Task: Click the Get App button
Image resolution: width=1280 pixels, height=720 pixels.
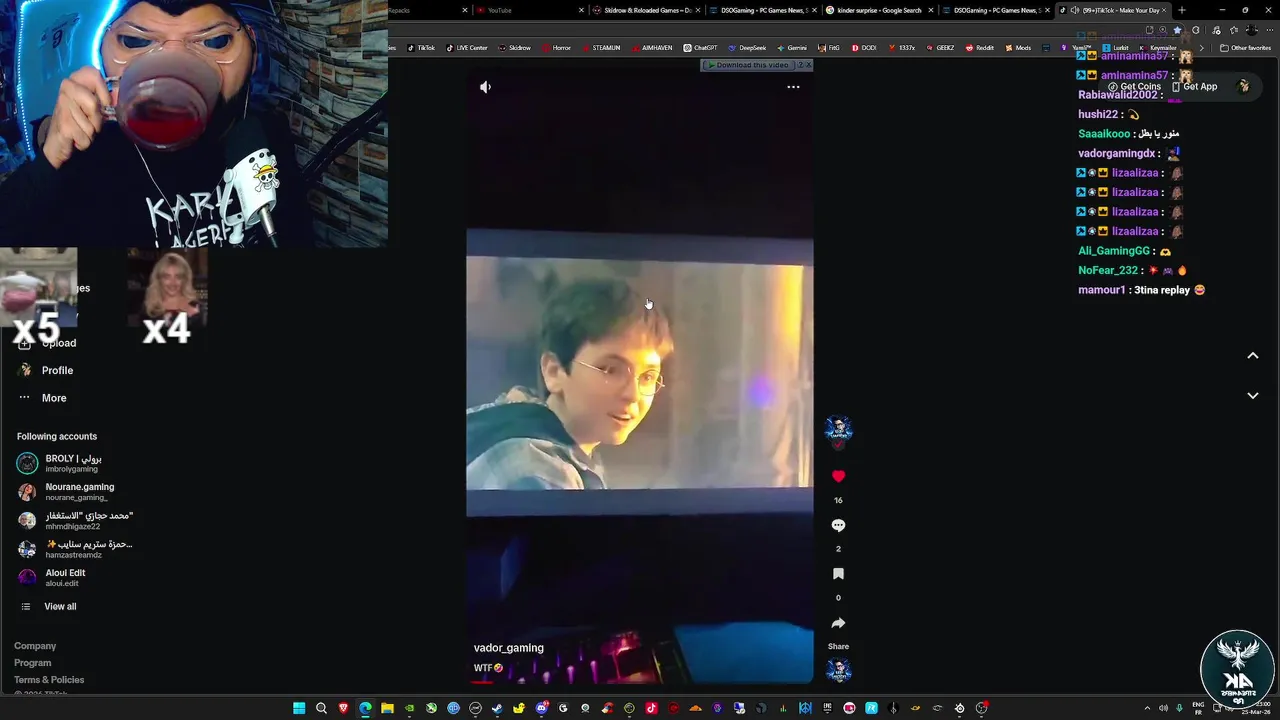Action: click(1195, 87)
